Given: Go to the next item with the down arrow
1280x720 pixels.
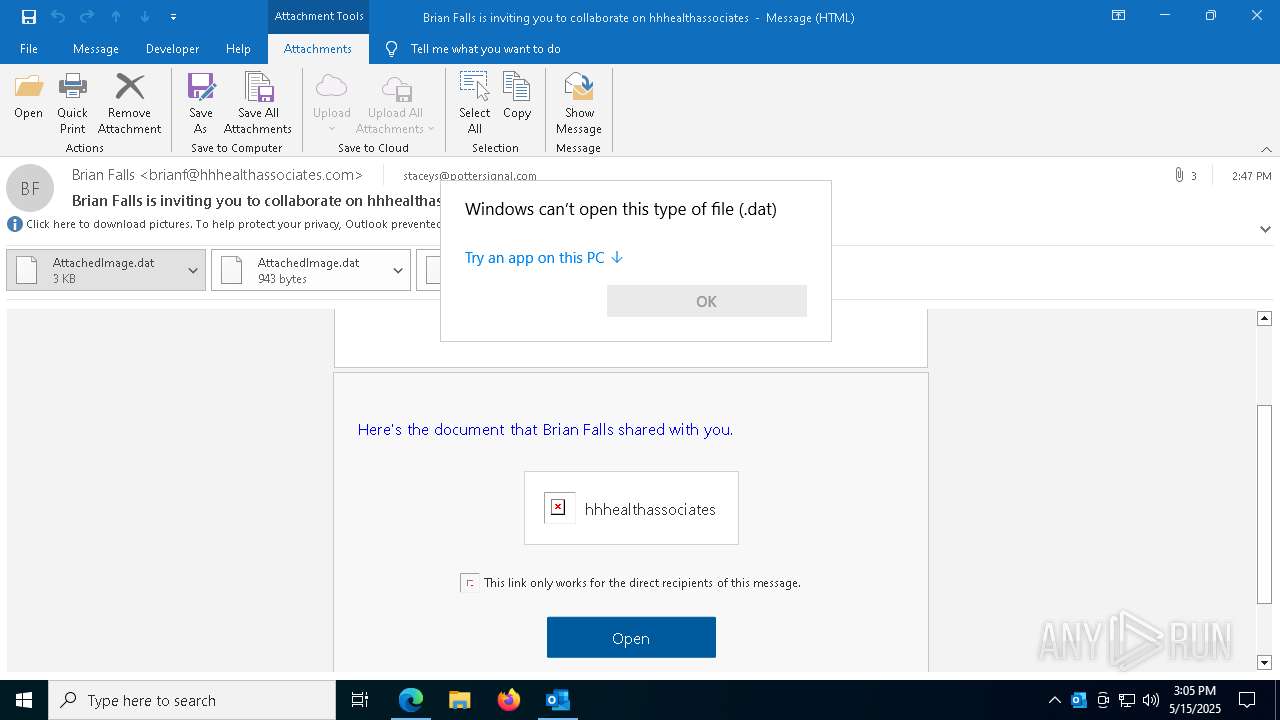Looking at the screenshot, I should (145, 17).
